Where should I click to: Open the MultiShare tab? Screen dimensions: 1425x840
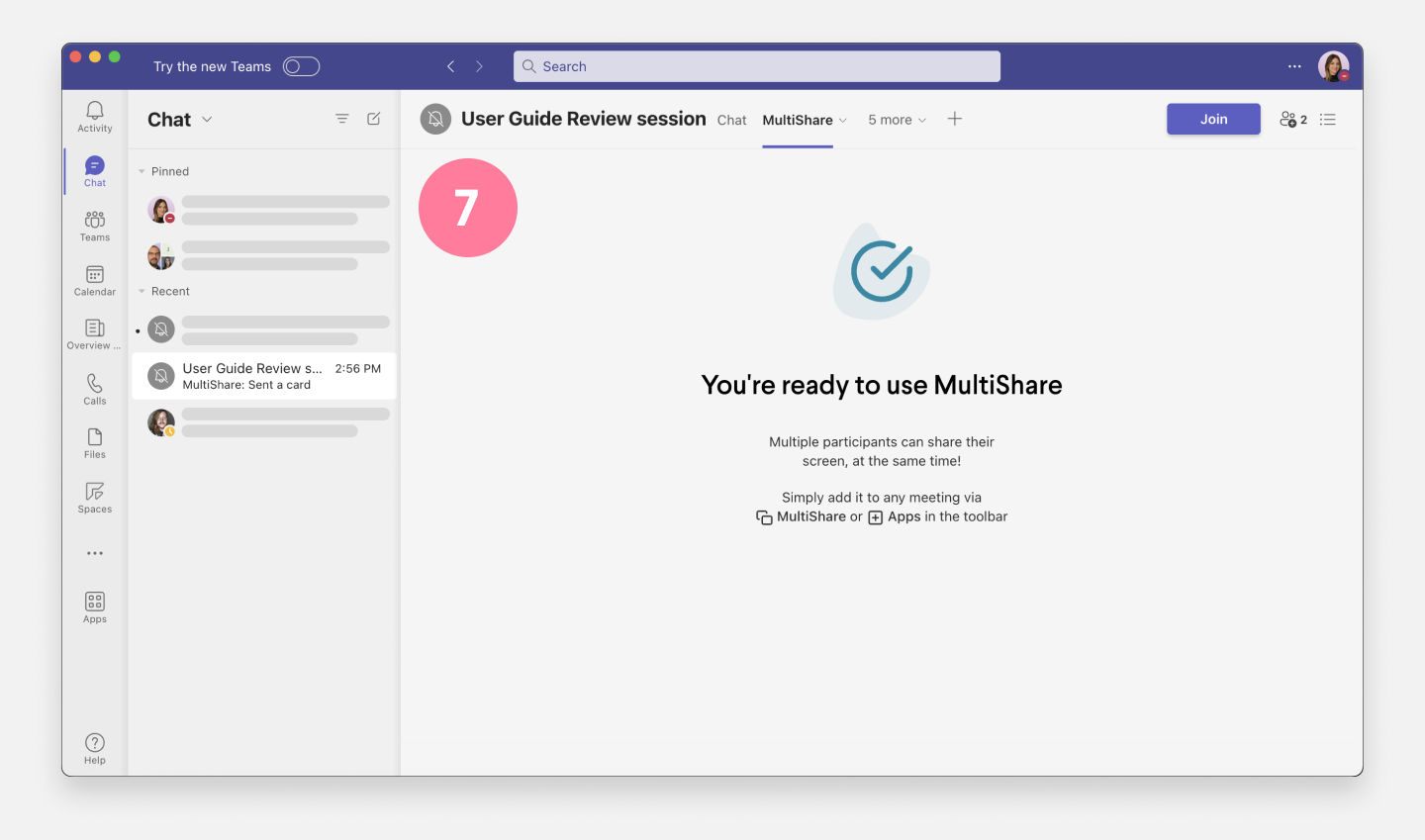tap(798, 119)
